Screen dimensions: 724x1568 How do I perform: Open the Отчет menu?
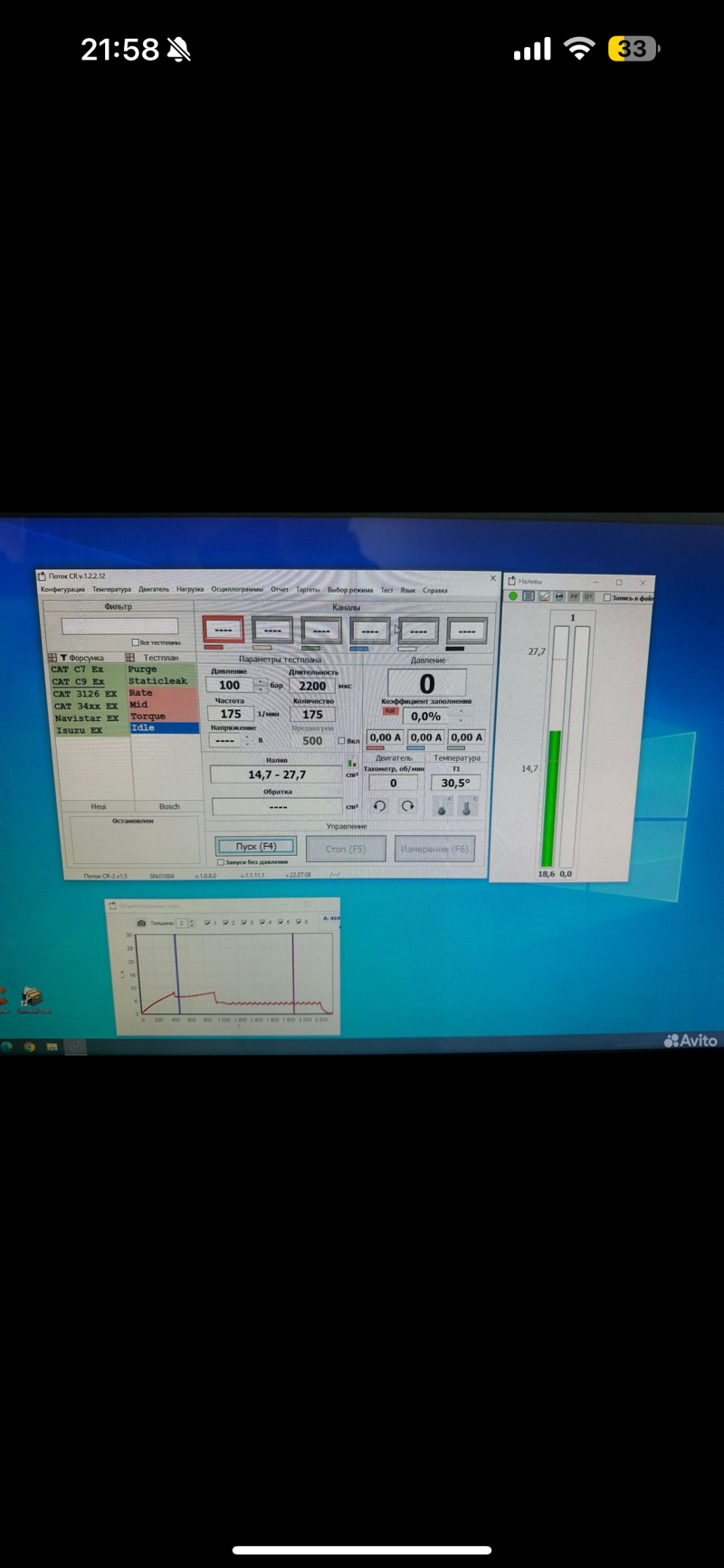click(280, 590)
